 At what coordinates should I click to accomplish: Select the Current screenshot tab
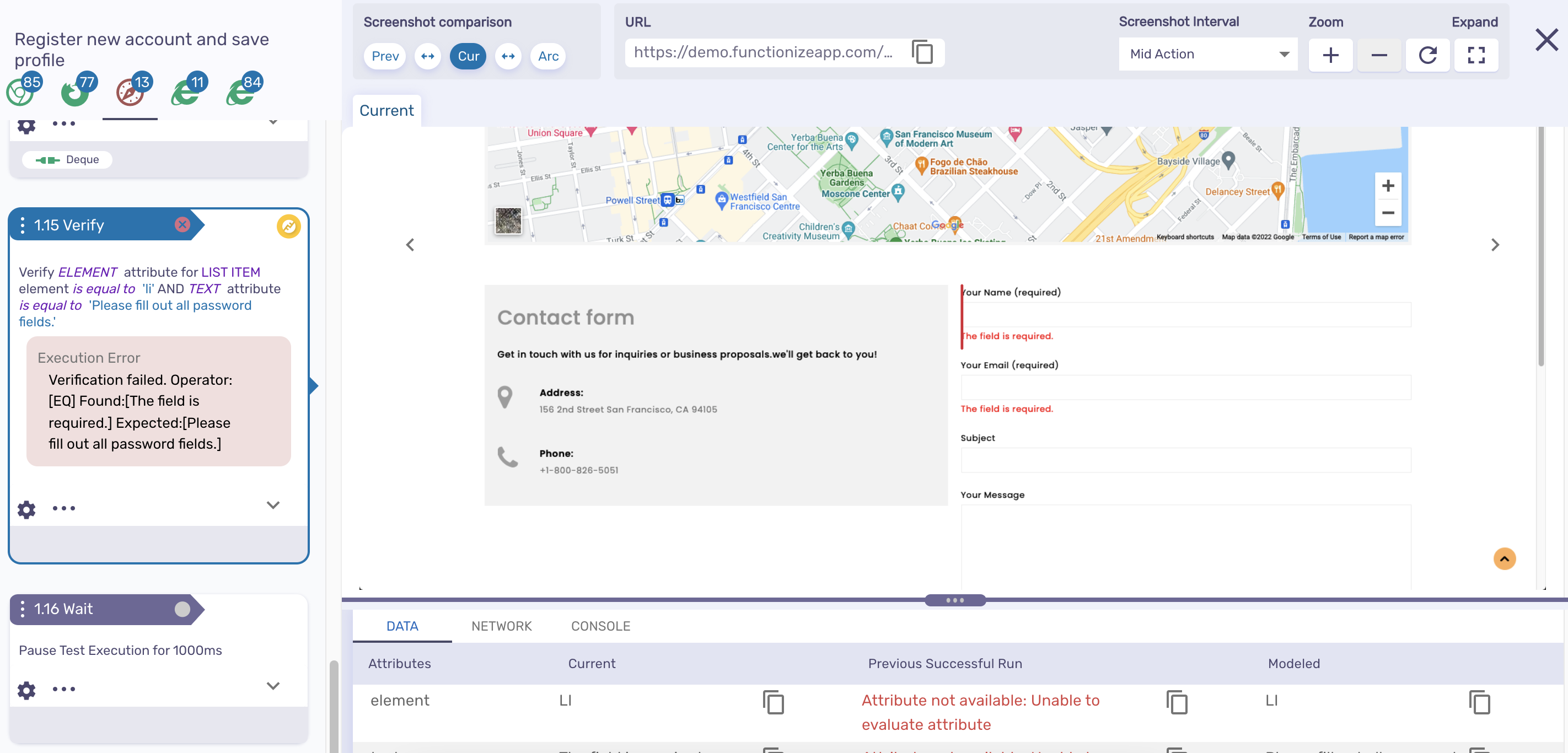(386, 111)
